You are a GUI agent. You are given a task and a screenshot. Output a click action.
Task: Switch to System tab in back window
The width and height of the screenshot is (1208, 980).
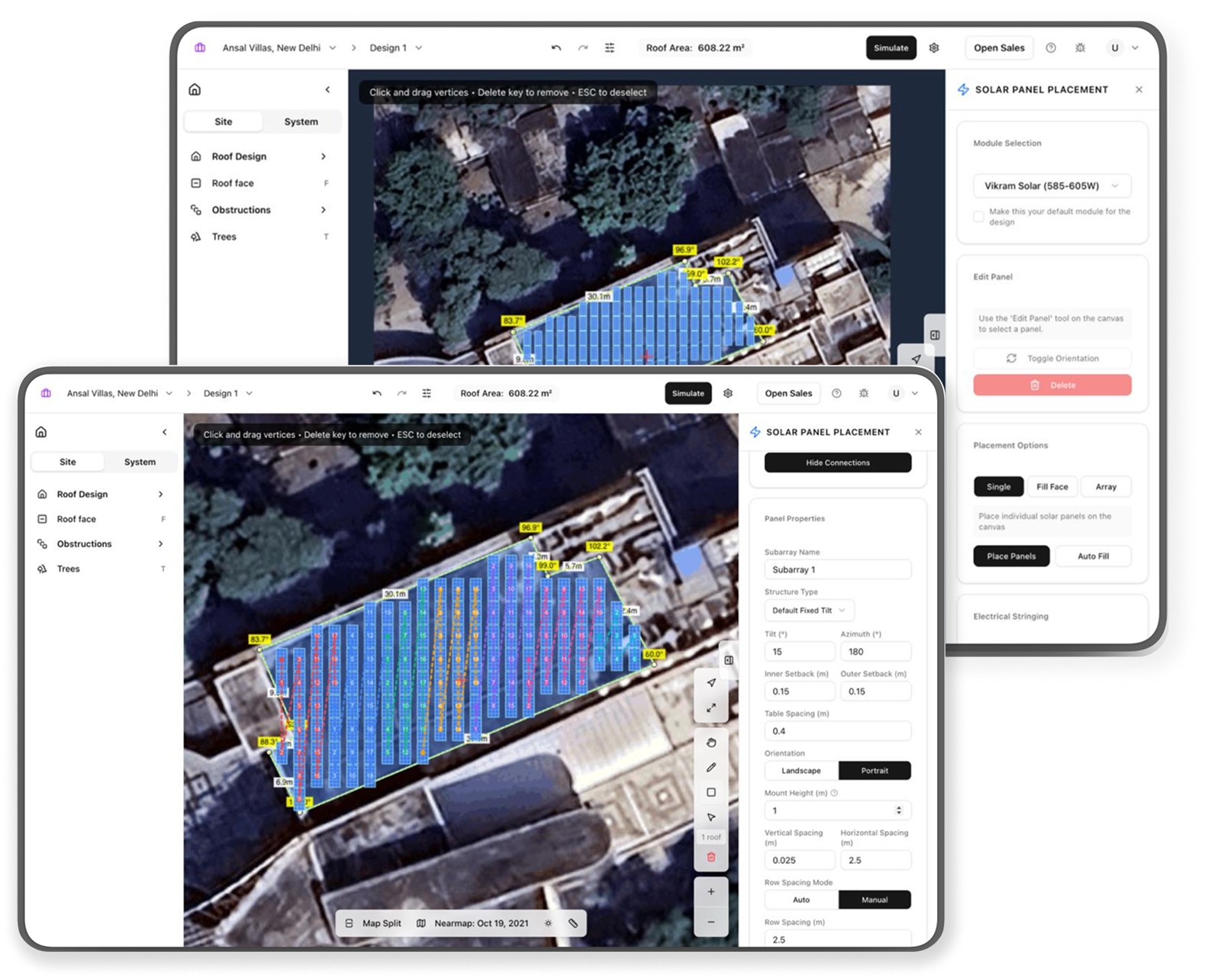click(x=301, y=121)
